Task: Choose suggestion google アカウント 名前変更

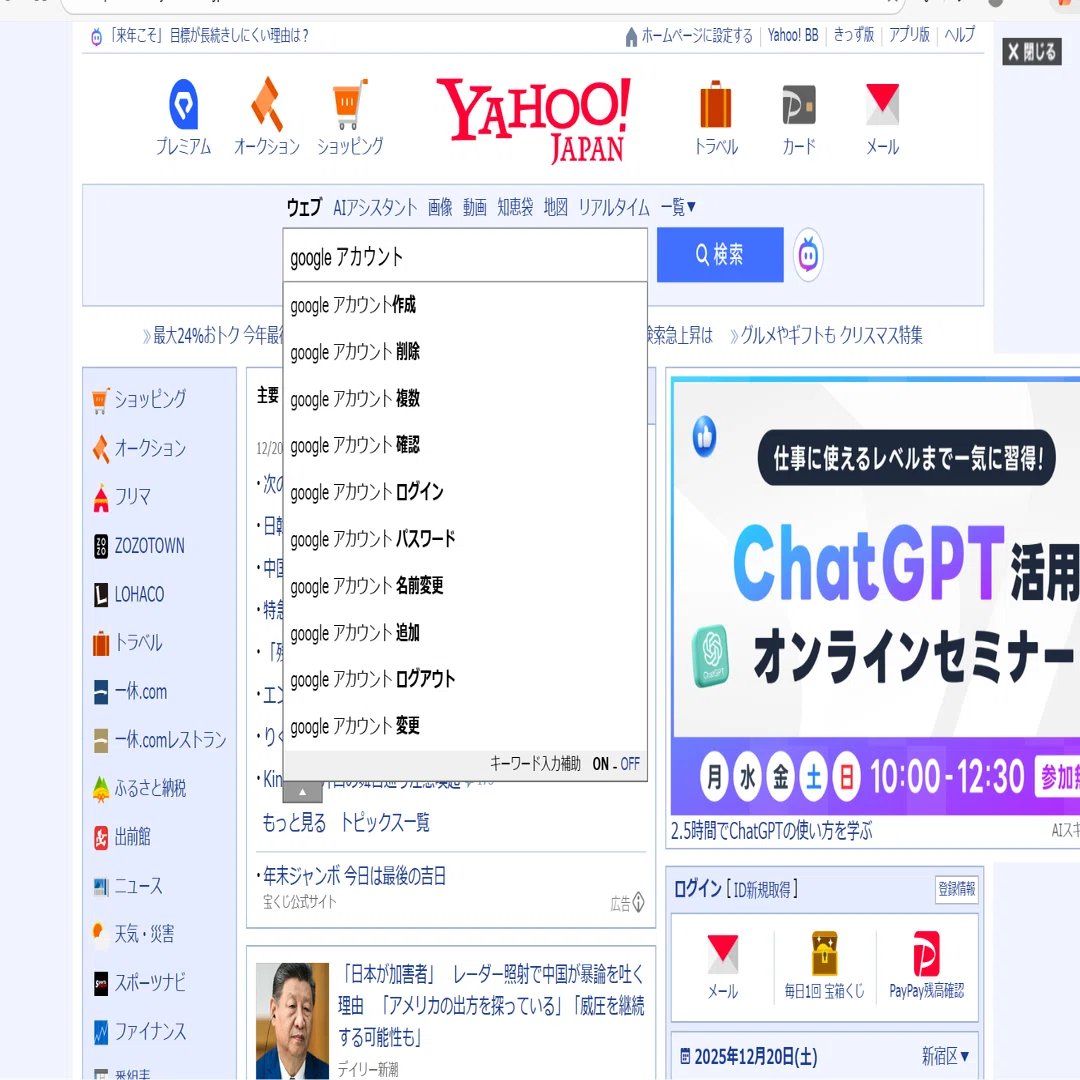Action: point(465,586)
